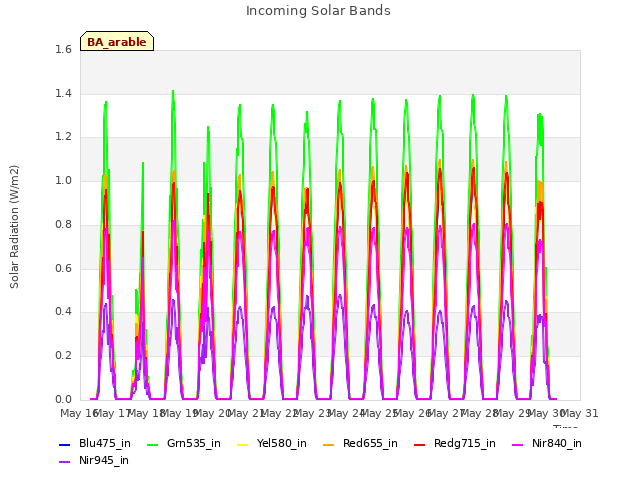This screenshot has width=640, height=480.
Task: Click the blue Blu475_in legend swatch
Action: tap(64, 444)
